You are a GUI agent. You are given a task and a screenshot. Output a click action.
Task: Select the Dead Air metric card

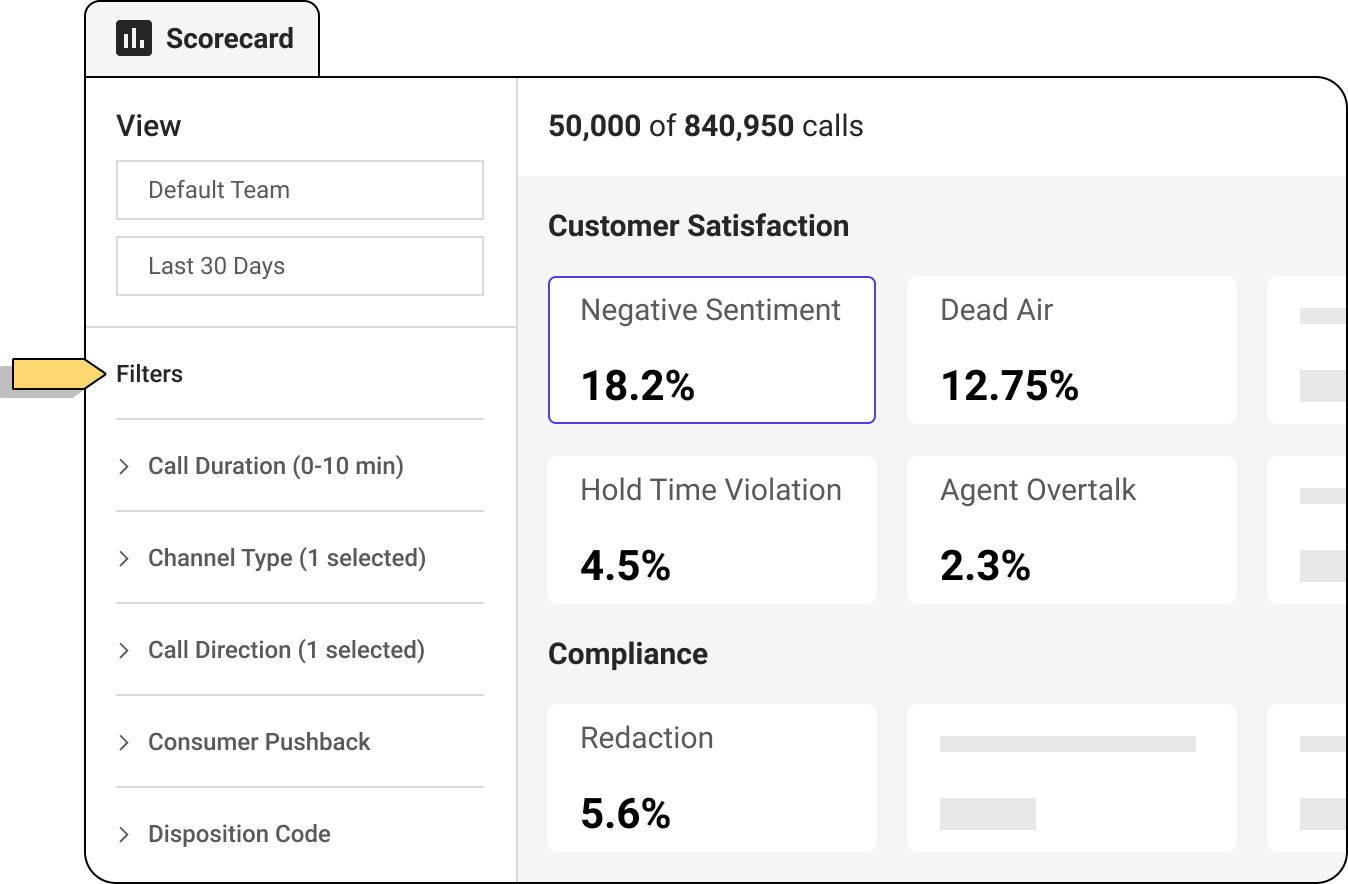(1071, 350)
